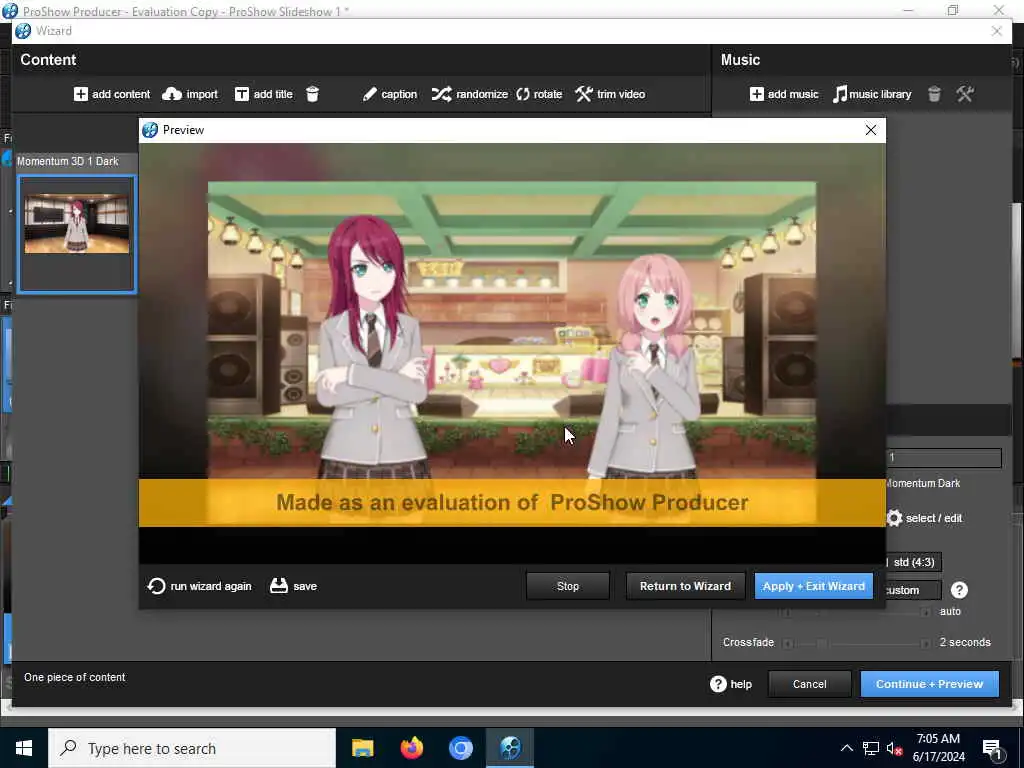Click the question mark beside custom

[959, 590]
